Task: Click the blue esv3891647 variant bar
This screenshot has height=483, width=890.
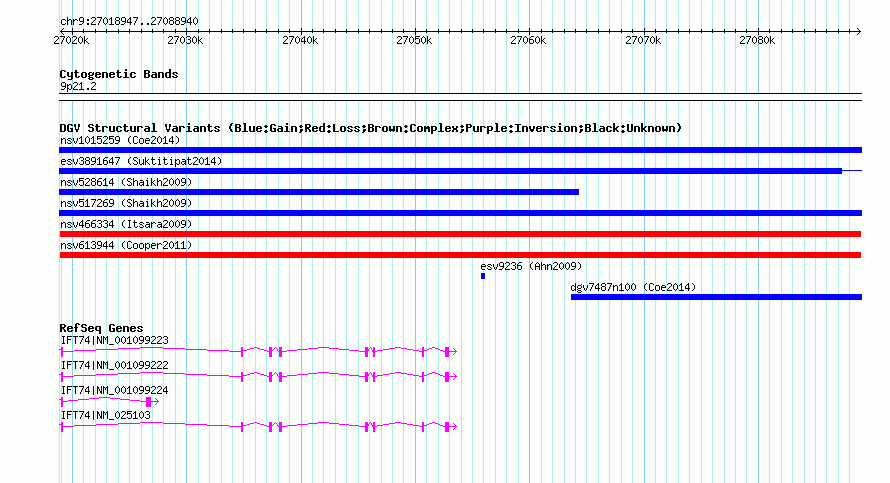Action: (x=460, y=171)
